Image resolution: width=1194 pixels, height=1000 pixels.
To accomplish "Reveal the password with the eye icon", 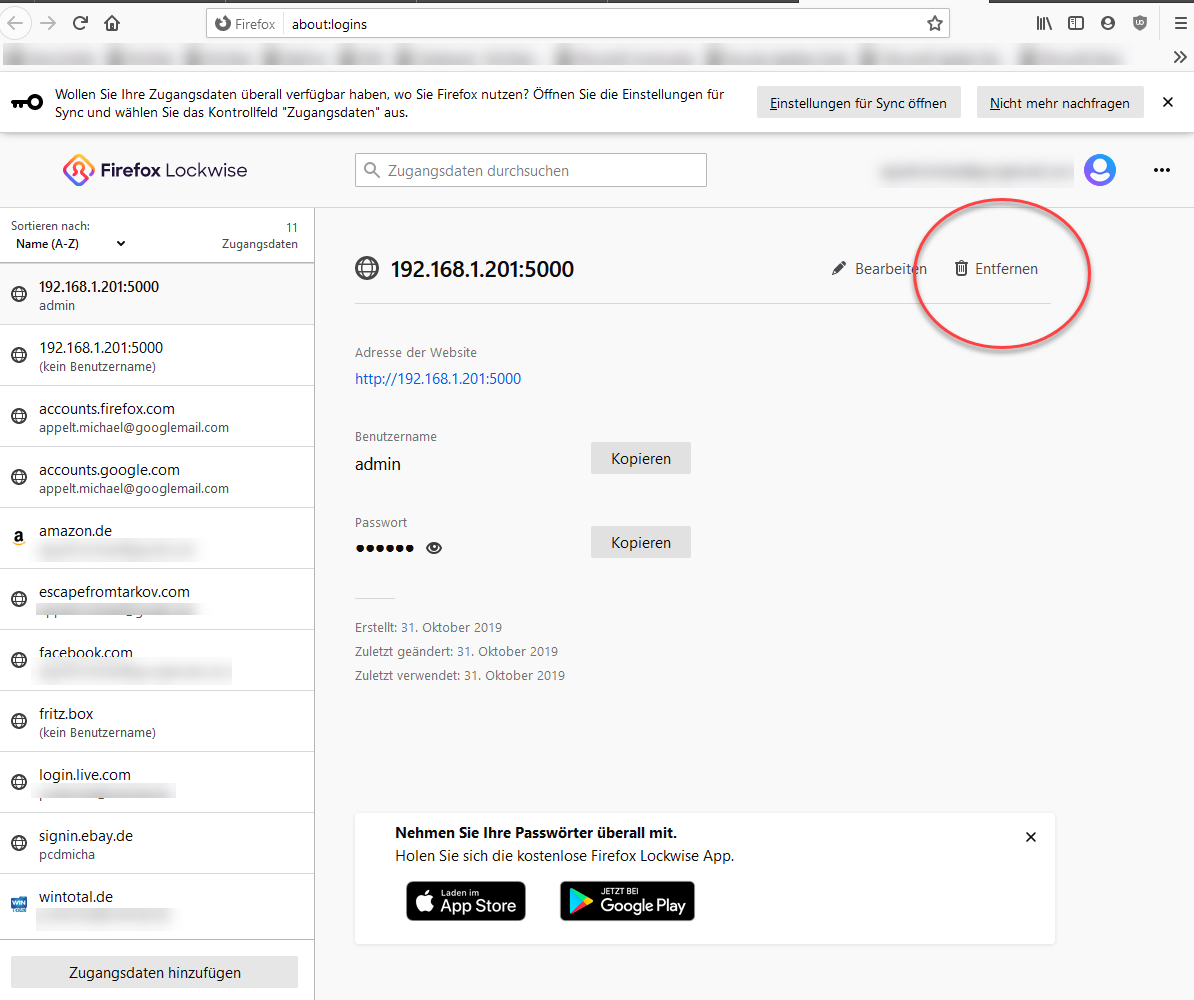I will 434,548.
